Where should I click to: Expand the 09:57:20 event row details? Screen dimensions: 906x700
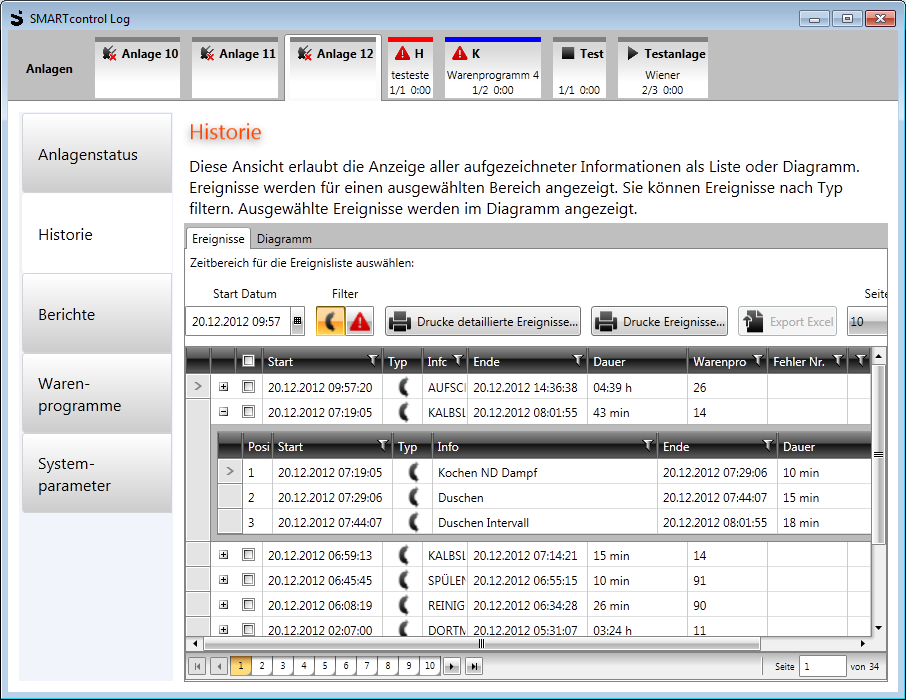(x=224, y=387)
